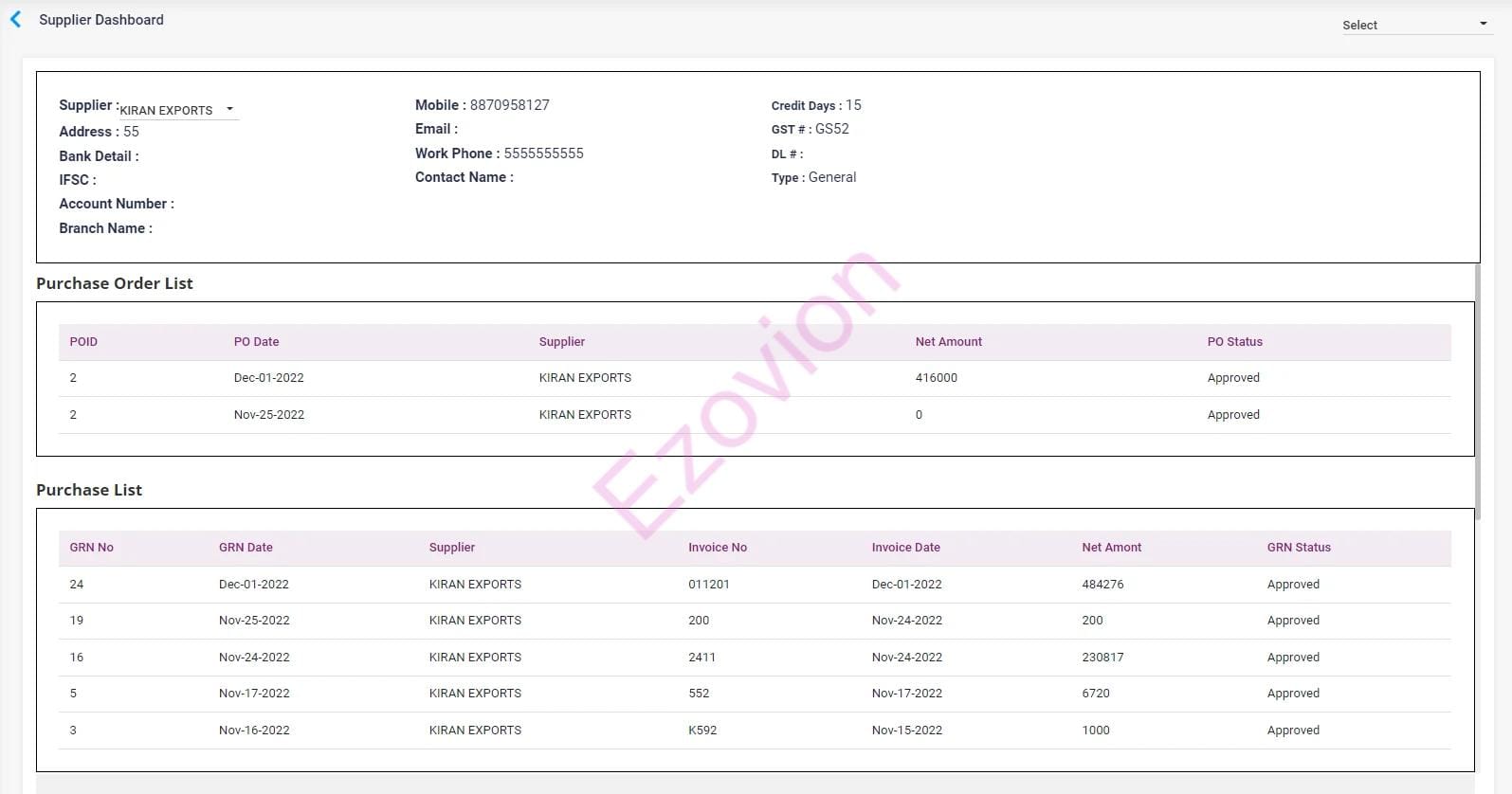Select the purchase order dated Nov-25-2022
The width and height of the screenshot is (1512, 794).
[269, 415]
